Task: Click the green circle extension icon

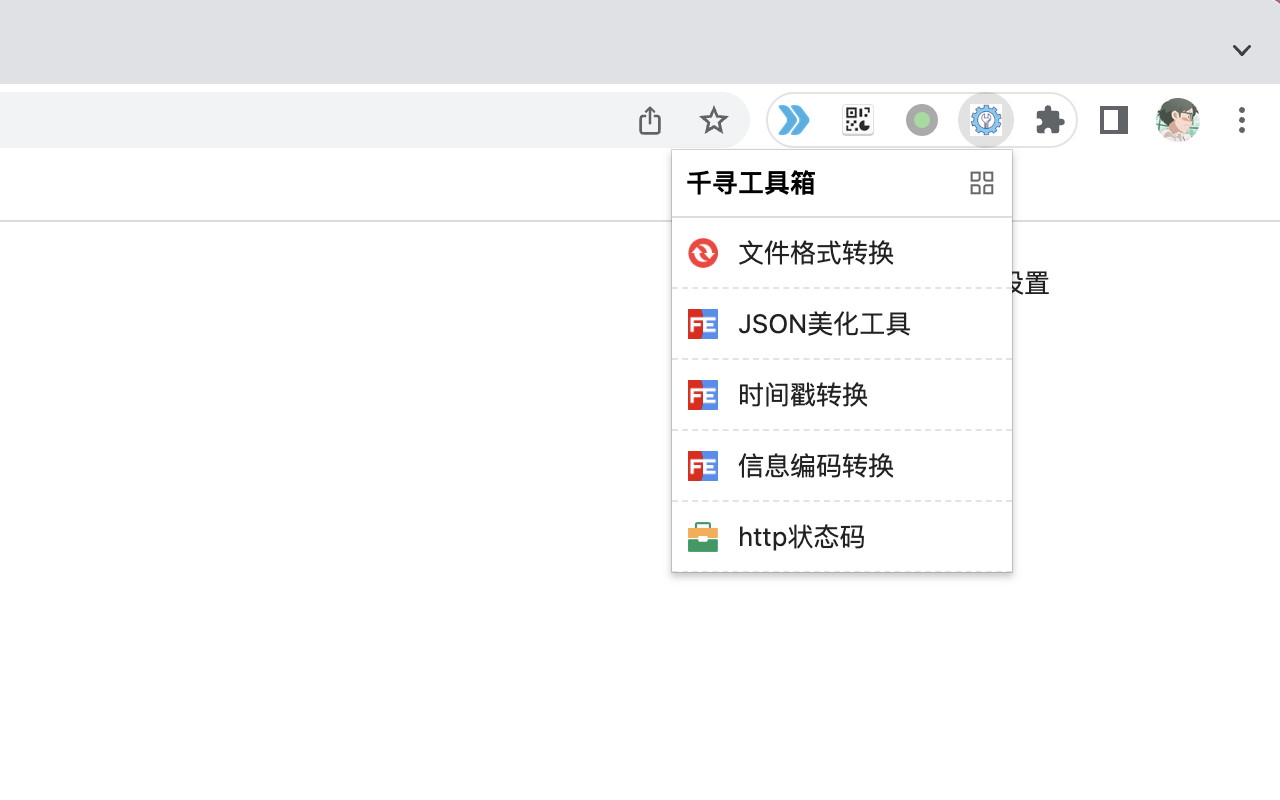Action: (x=921, y=120)
